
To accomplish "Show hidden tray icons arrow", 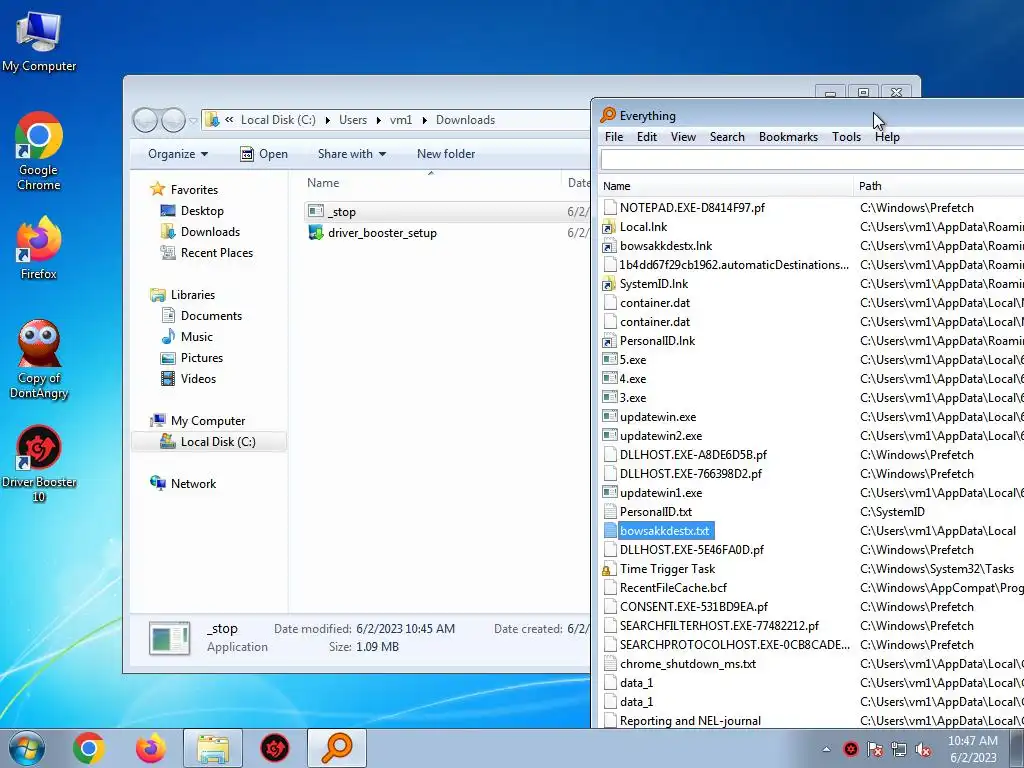I will [x=826, y=750].
